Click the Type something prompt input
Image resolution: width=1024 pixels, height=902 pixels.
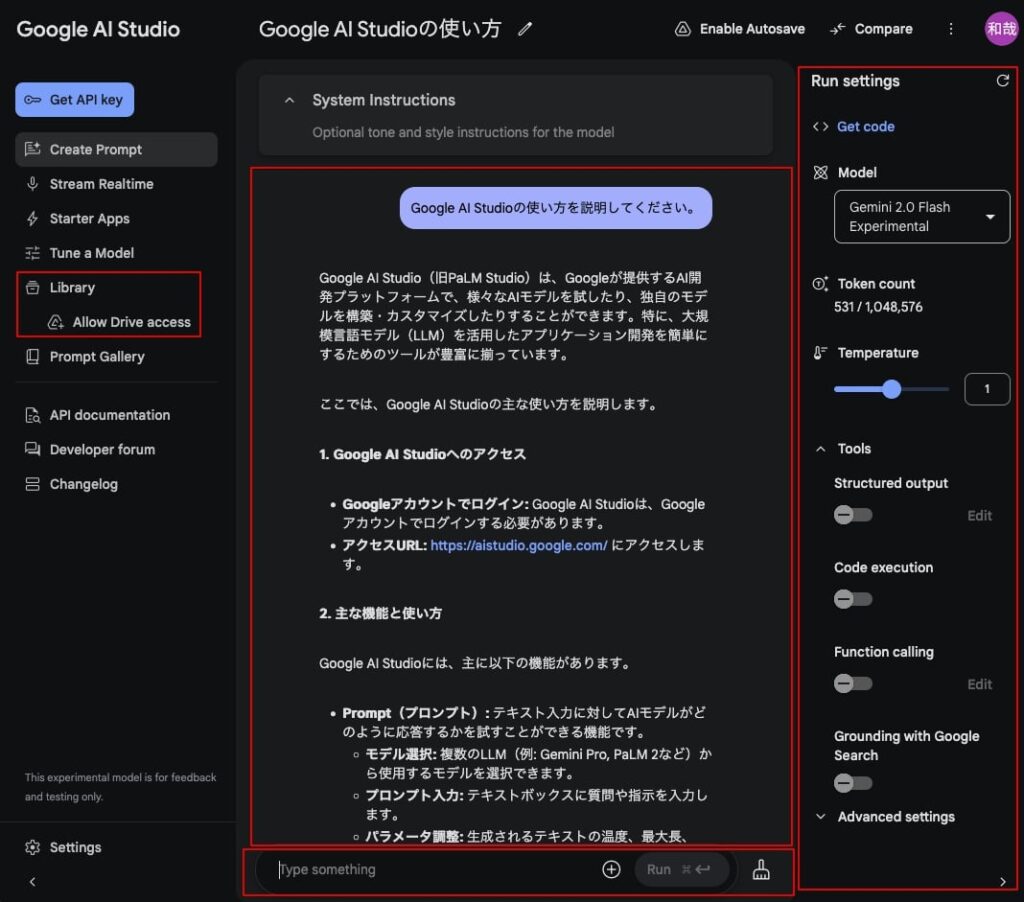click(x=431, y=870)
